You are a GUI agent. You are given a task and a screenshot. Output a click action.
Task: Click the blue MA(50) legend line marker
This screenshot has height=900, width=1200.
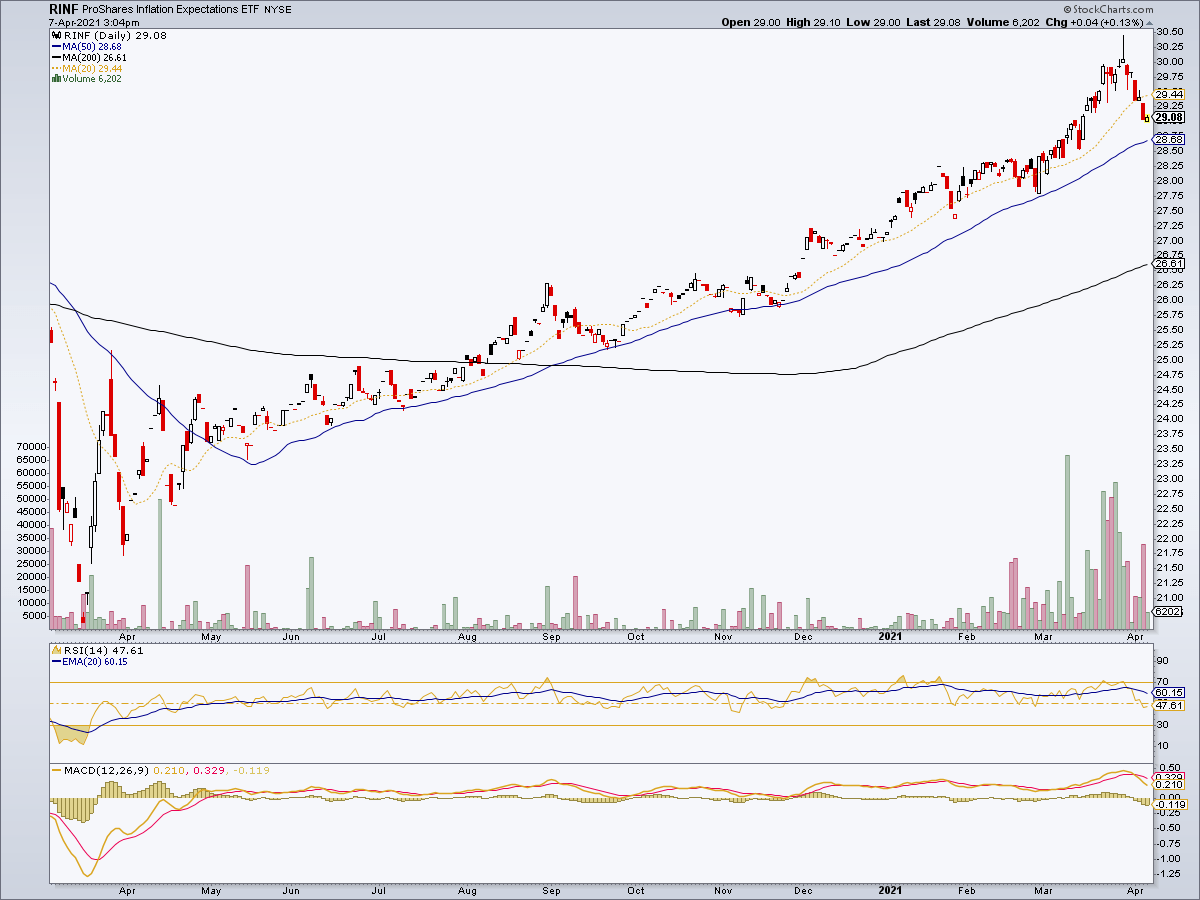pos(56,46)
